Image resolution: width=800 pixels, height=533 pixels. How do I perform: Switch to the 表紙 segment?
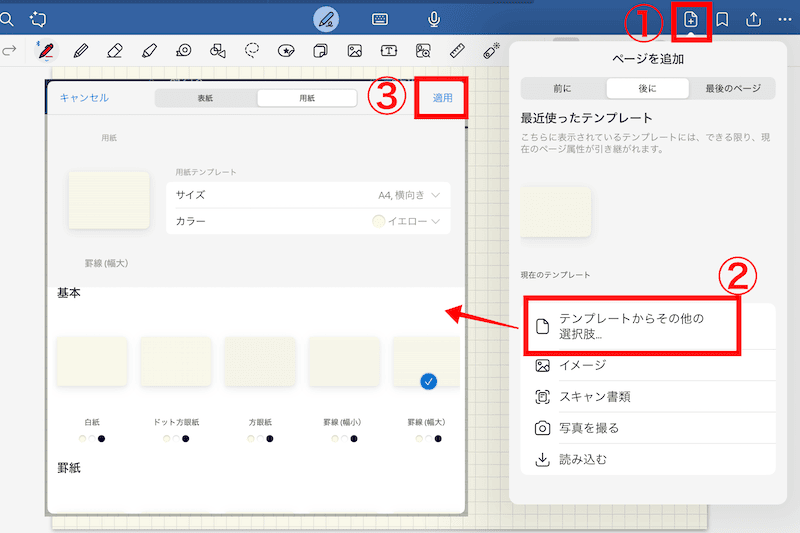tap(205, 98)
